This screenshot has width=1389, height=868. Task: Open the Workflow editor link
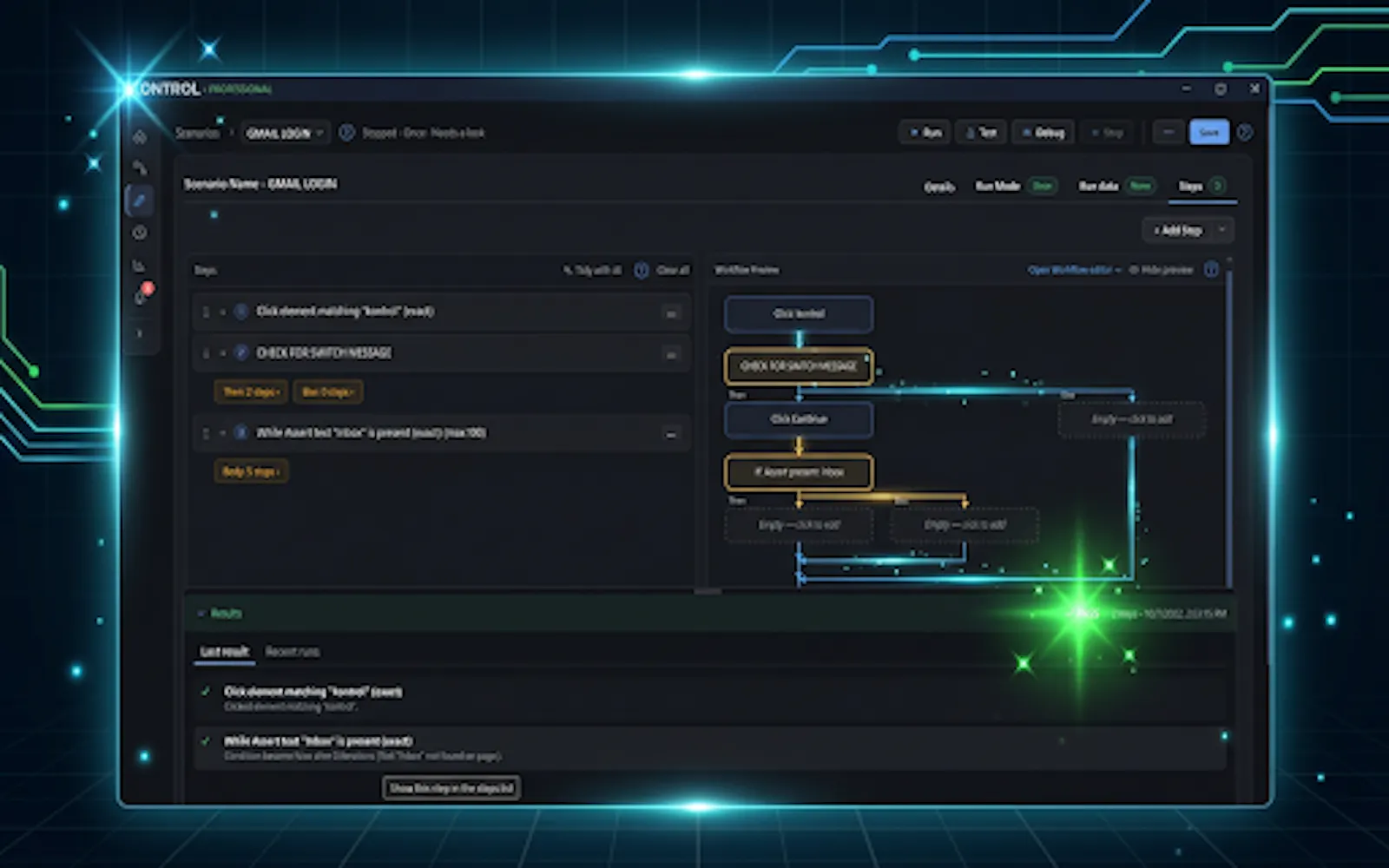(1074, 270)
